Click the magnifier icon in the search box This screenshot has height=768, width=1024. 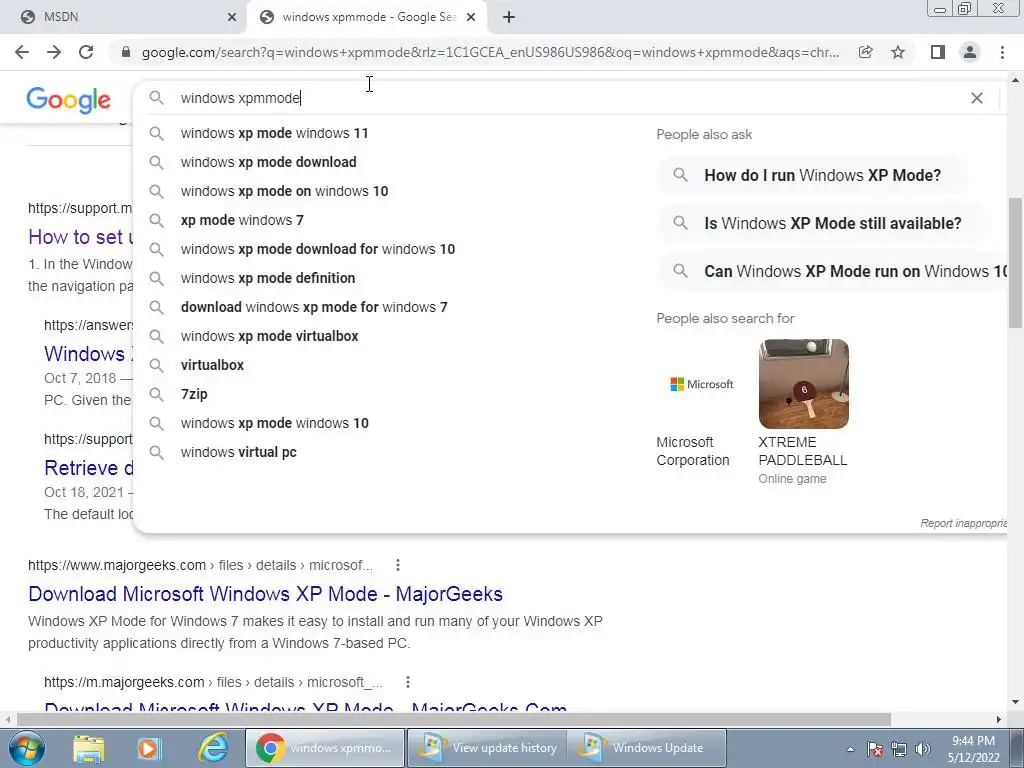pos(156,98)
